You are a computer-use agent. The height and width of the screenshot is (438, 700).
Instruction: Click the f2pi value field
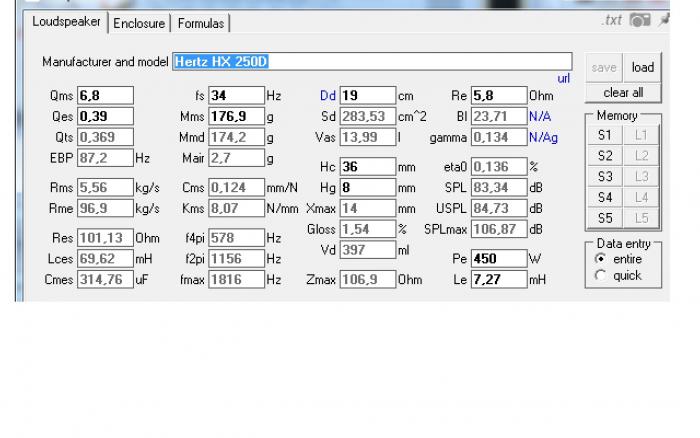coord(237,259)
